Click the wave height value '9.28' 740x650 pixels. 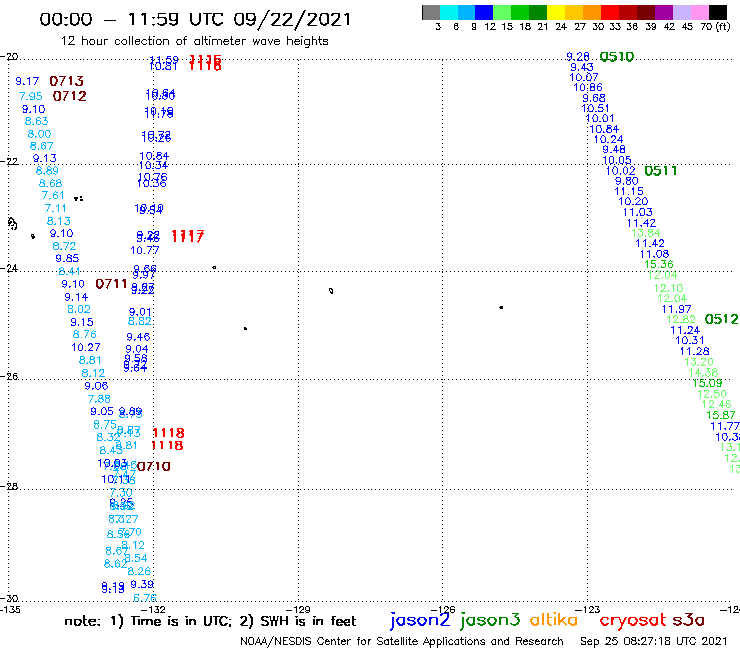[578, 57]
